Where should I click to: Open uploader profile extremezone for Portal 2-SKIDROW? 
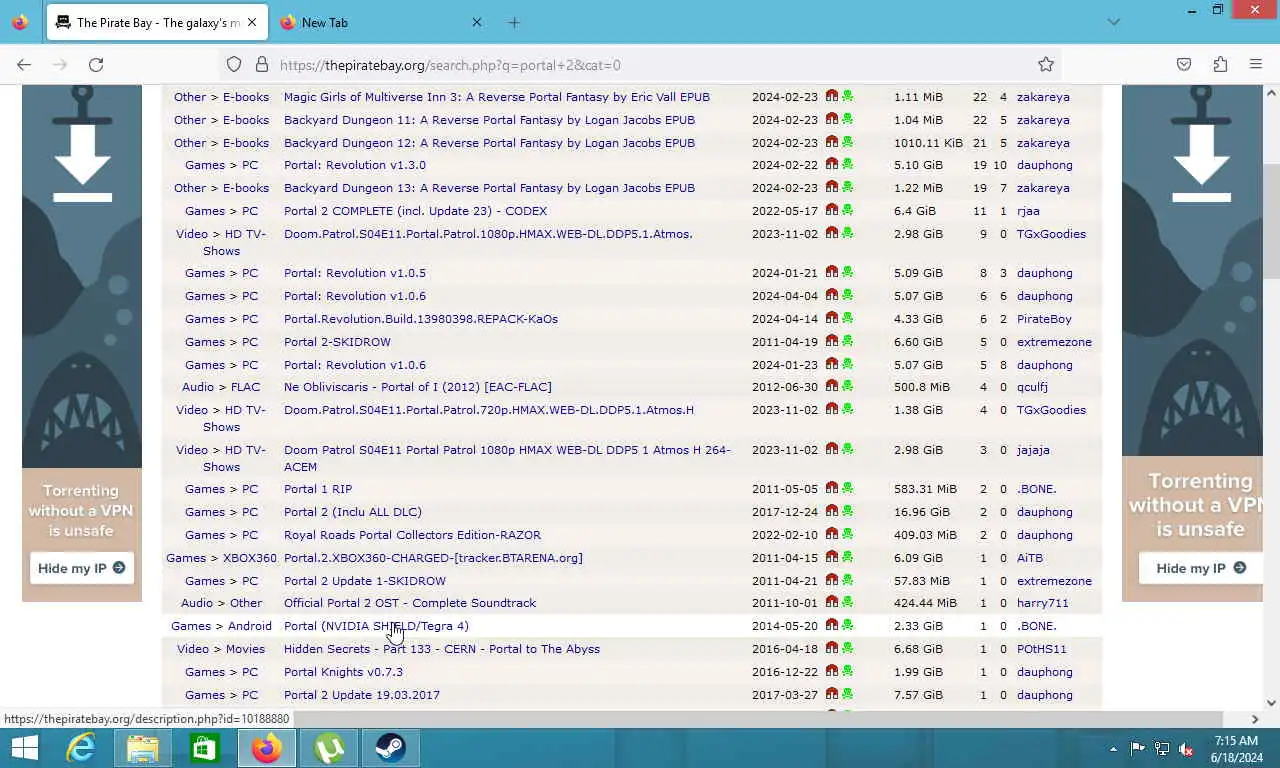pos(1054,342)
